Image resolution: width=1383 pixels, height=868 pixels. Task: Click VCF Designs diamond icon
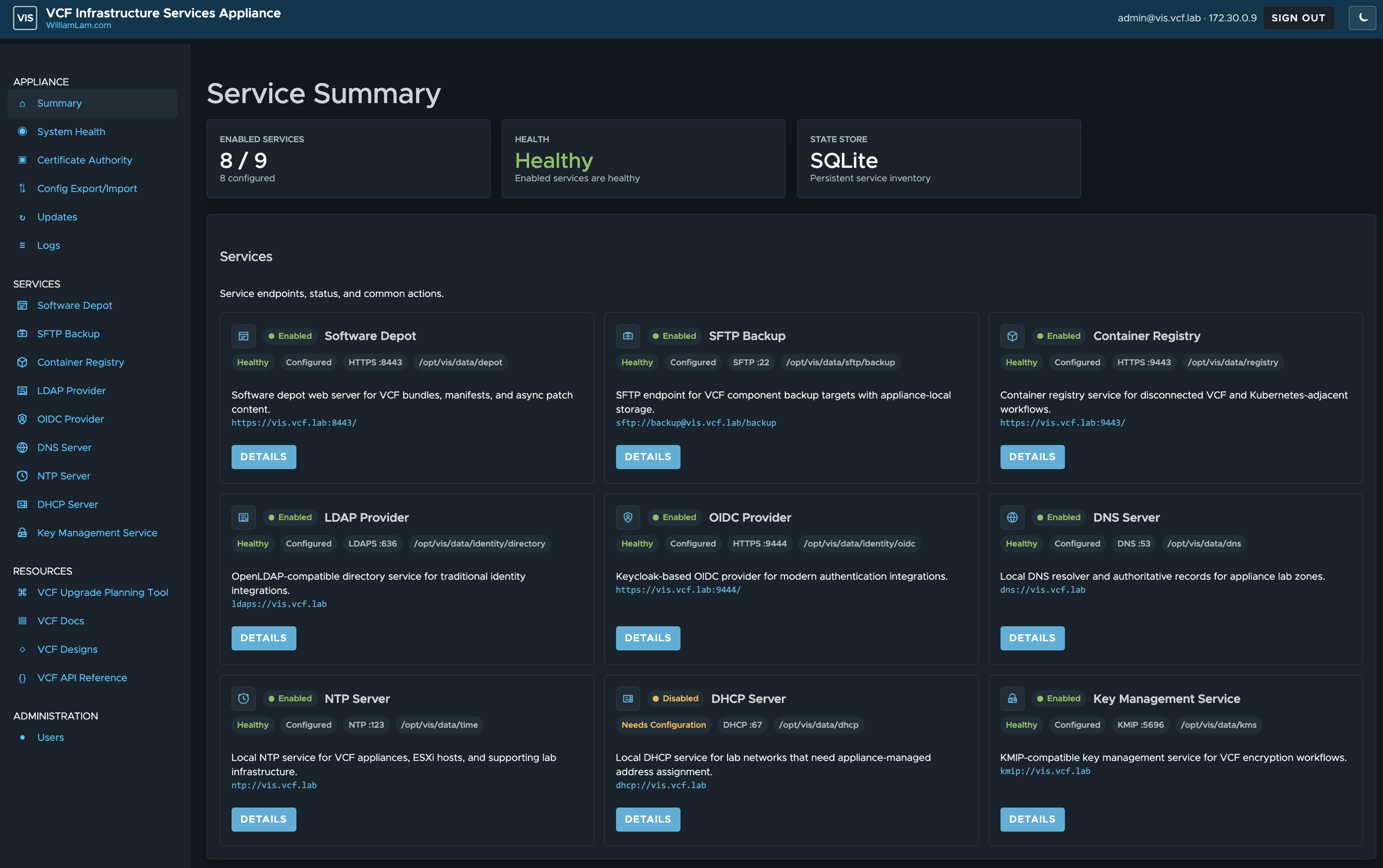click(x=22, y=649)
